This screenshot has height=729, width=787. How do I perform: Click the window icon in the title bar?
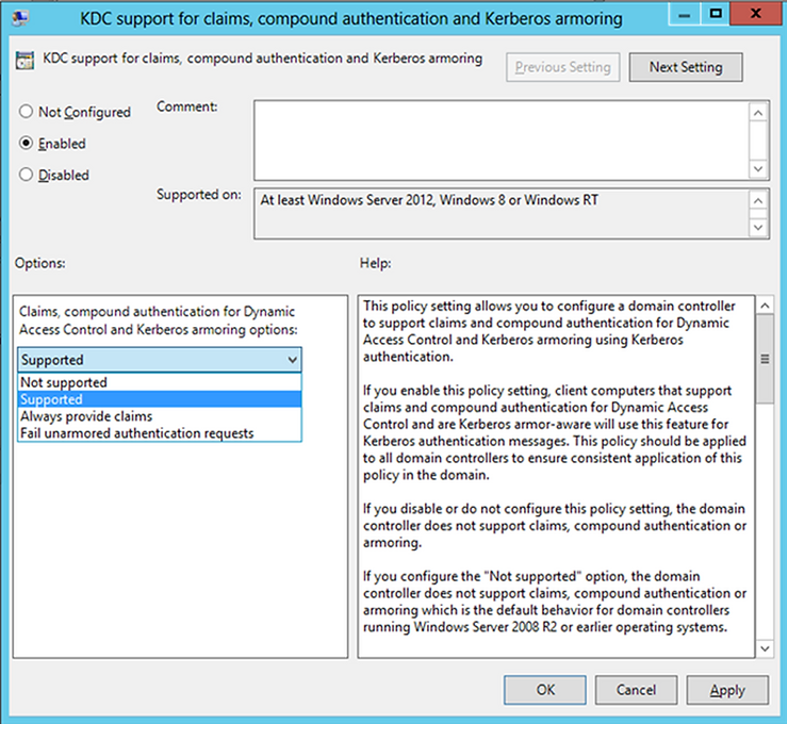[x=20, y=18]
